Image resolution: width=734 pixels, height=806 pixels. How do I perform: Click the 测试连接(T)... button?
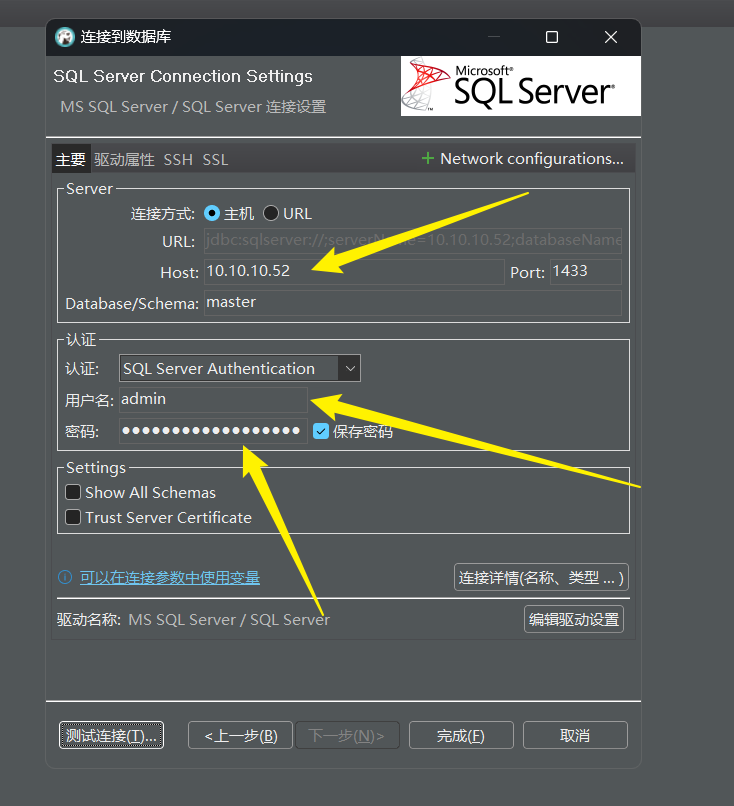click(x=112, y=736)
